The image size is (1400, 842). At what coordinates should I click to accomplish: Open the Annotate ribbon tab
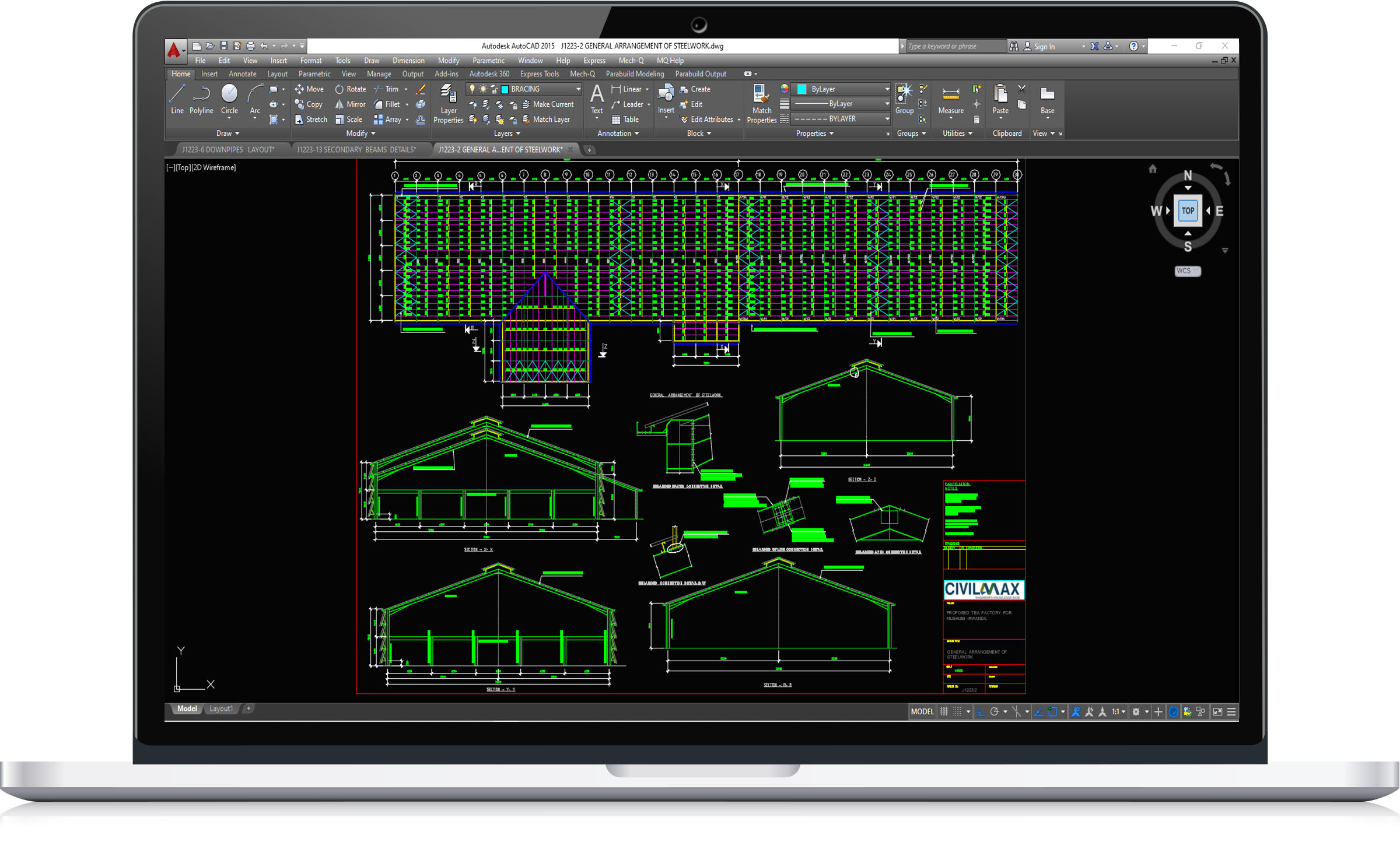click(x=242, y=74)
